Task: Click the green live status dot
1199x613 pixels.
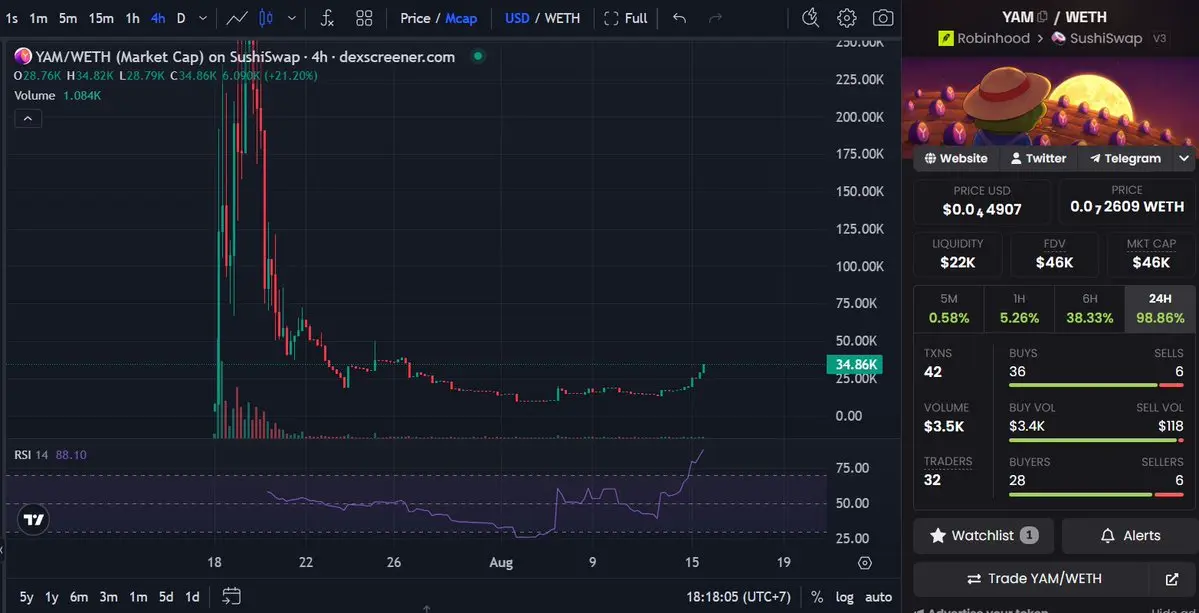Action: (x=478, y=56)
